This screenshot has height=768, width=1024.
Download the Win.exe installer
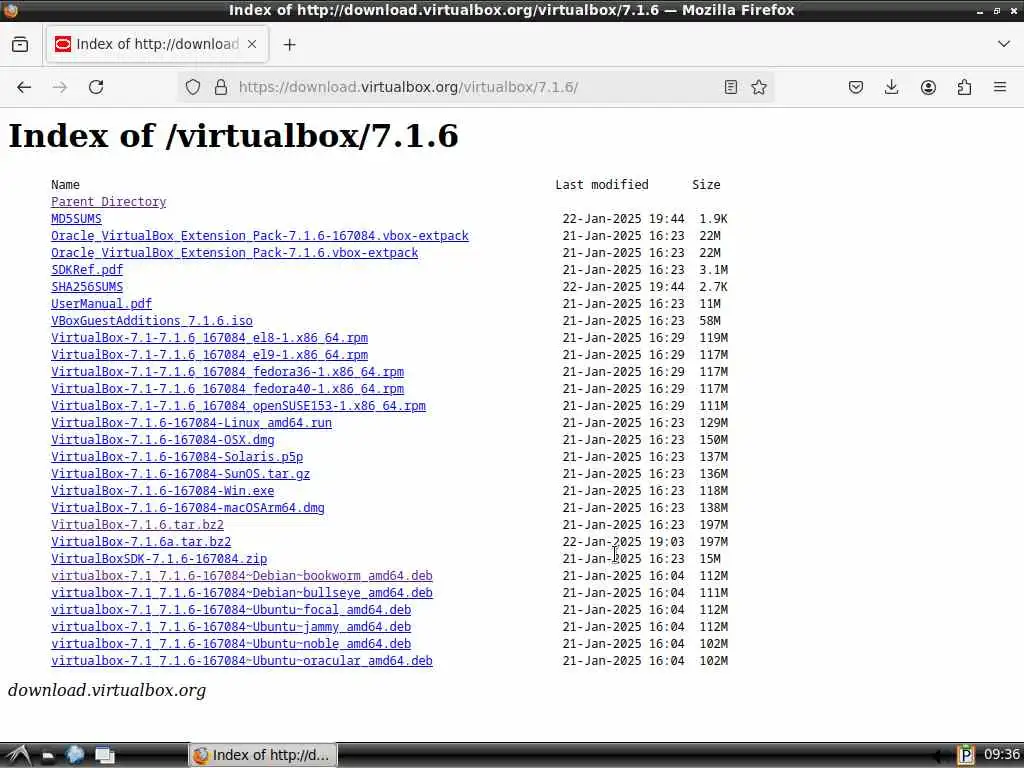pyautogui.click(x=163, y=490)
